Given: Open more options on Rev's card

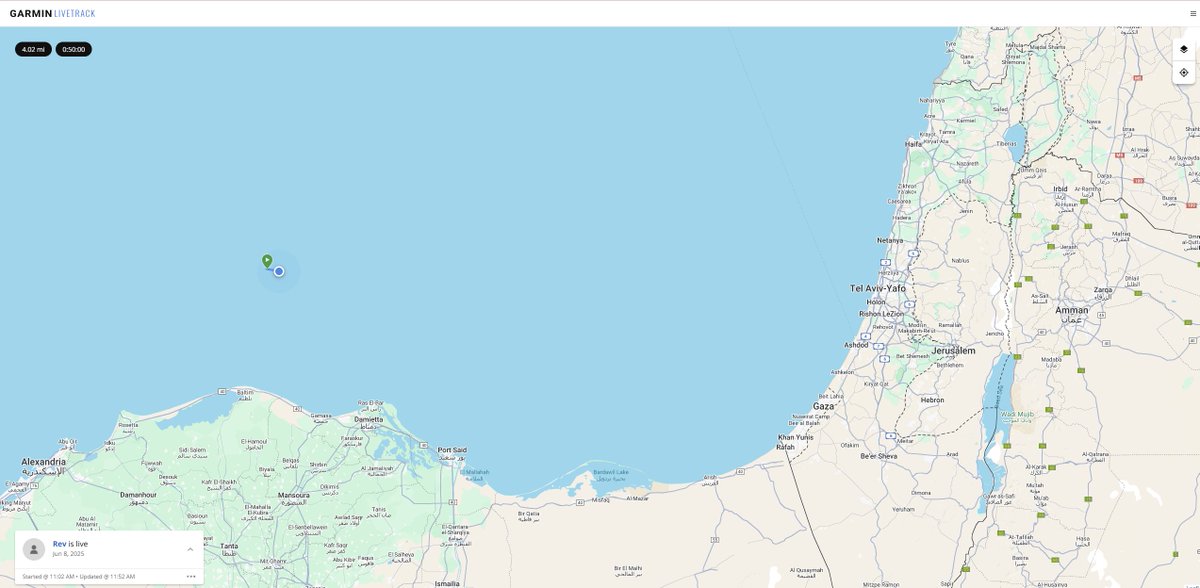Looking at the screenshot, I should pyautogui.click(x=190, y=576).
